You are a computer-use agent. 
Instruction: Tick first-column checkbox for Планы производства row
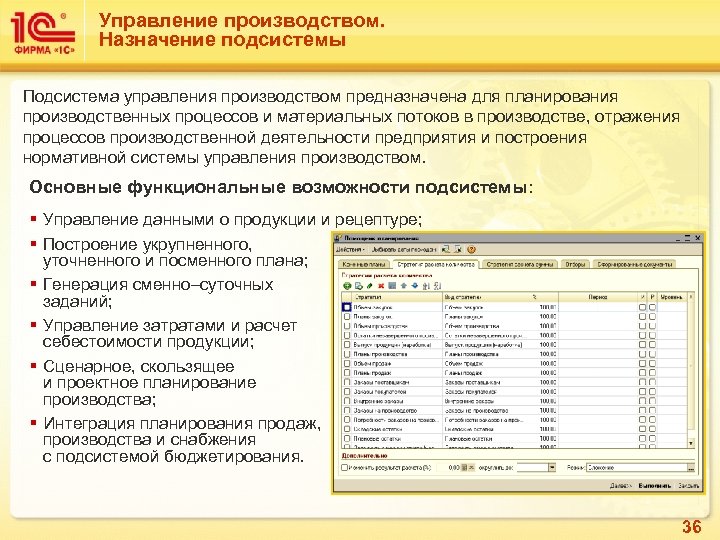tap(347, 354)
